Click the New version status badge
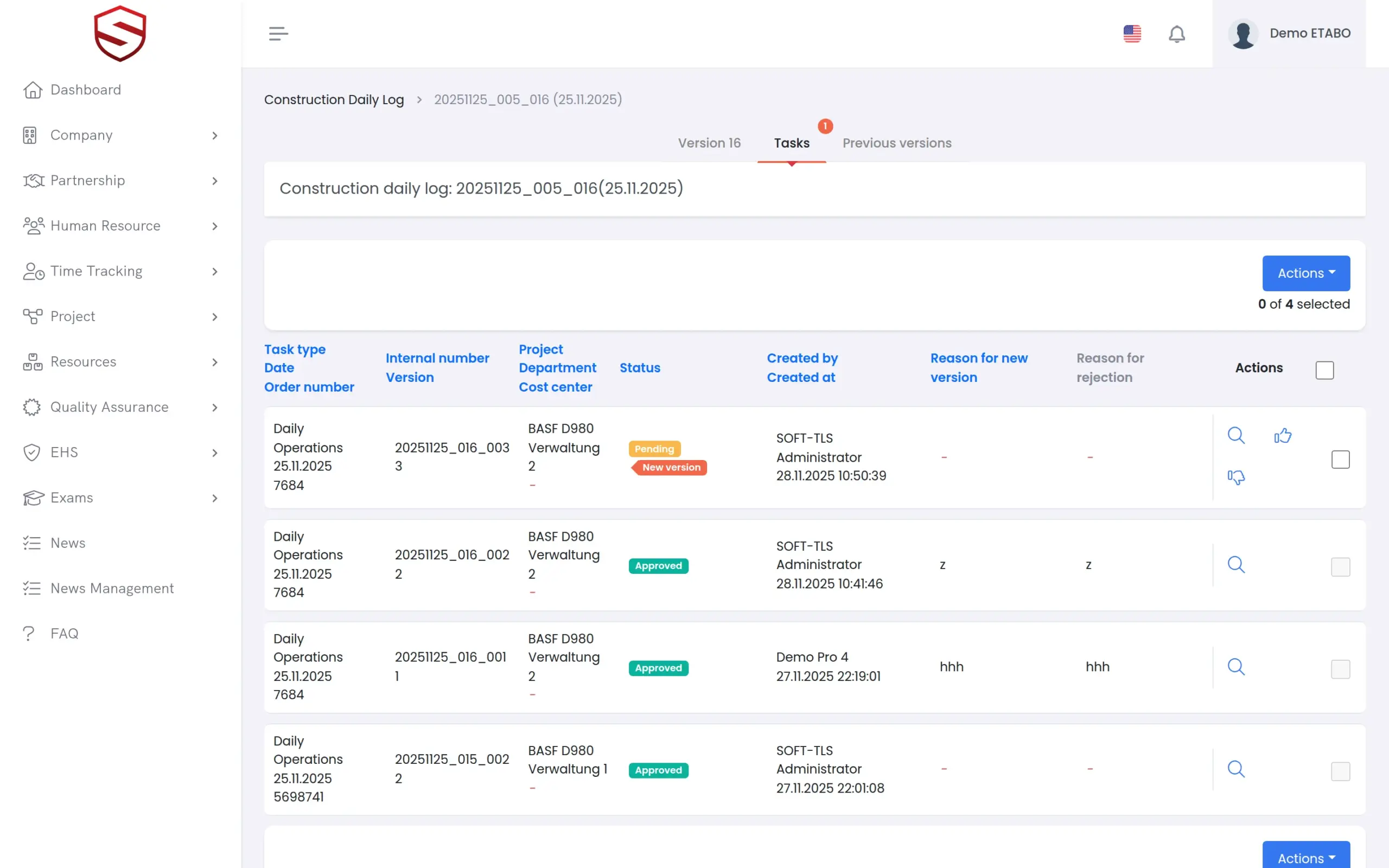Viewport: 1389px width, 868px height. pyautogui.click(x=669, y=467)
